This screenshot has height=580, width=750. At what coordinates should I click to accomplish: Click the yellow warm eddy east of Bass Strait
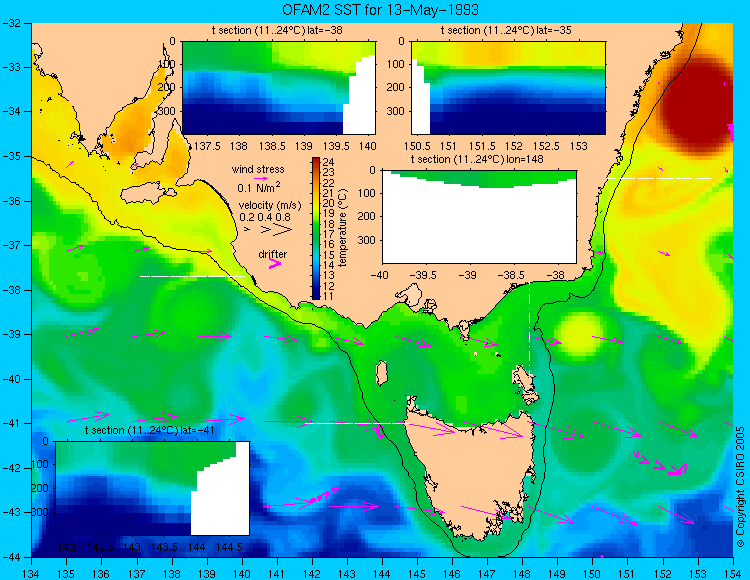point(579,335)
